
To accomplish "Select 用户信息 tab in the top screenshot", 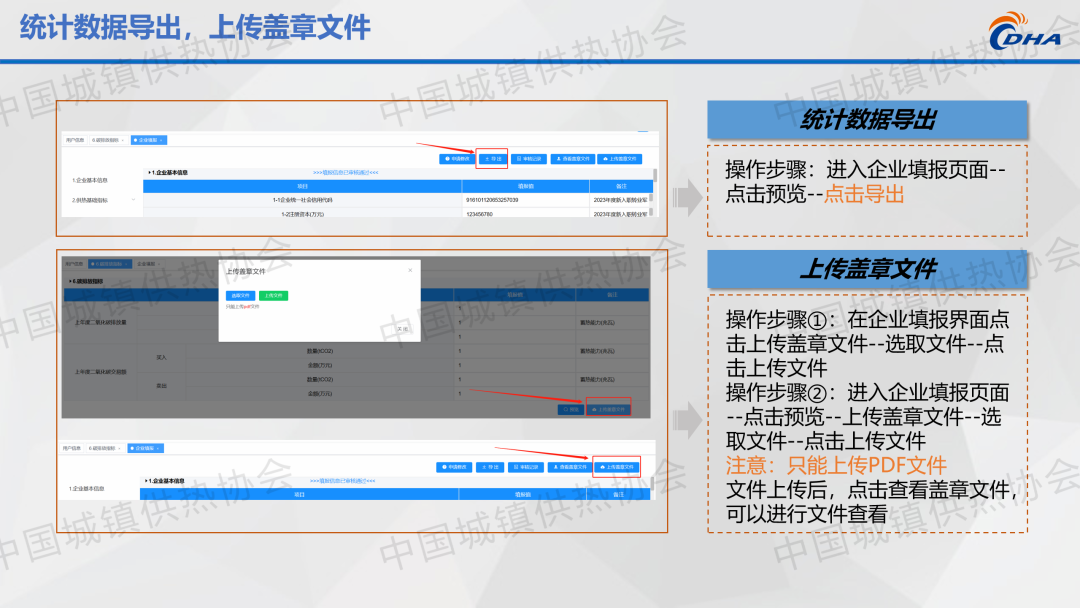I will pyautogui.click(x=76, y=140).
